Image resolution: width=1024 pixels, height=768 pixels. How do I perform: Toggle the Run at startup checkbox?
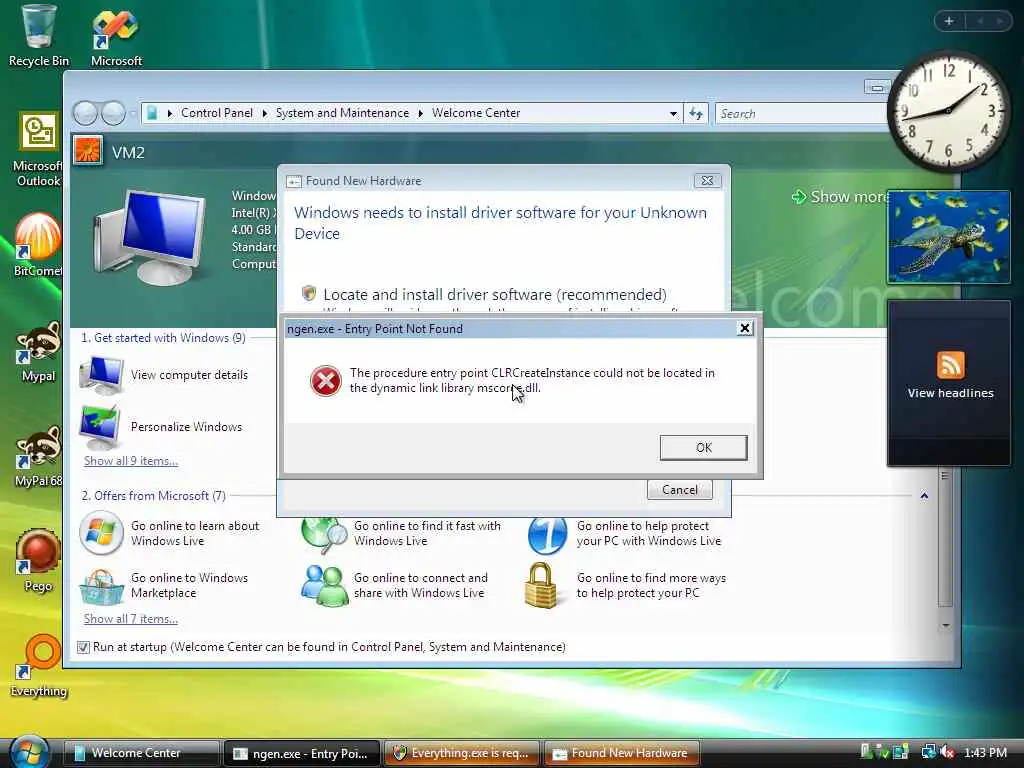tap(83, 647)
